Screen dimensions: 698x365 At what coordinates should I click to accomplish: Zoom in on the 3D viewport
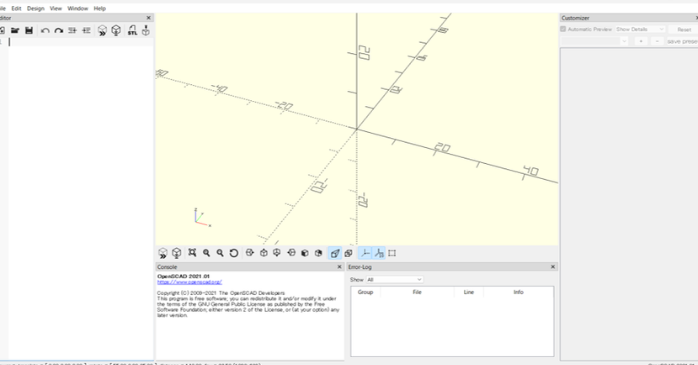[206, 253]
